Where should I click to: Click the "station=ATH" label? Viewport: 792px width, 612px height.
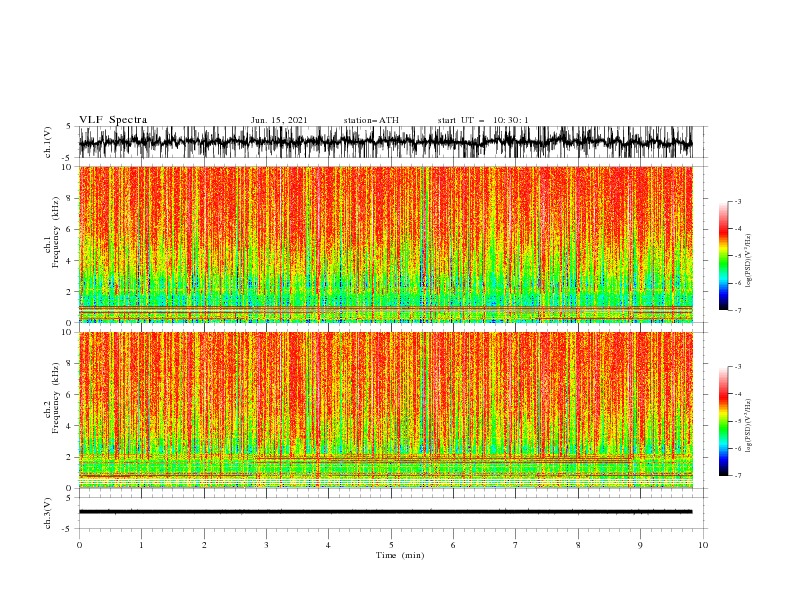[371, 120]
